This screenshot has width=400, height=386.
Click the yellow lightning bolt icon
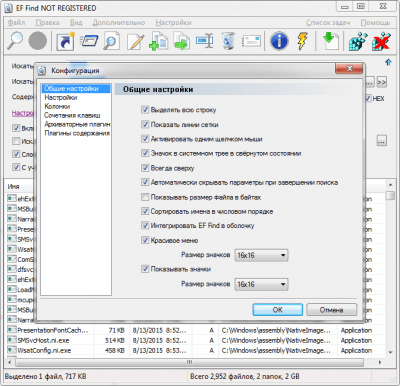click(x=302, y=41)
